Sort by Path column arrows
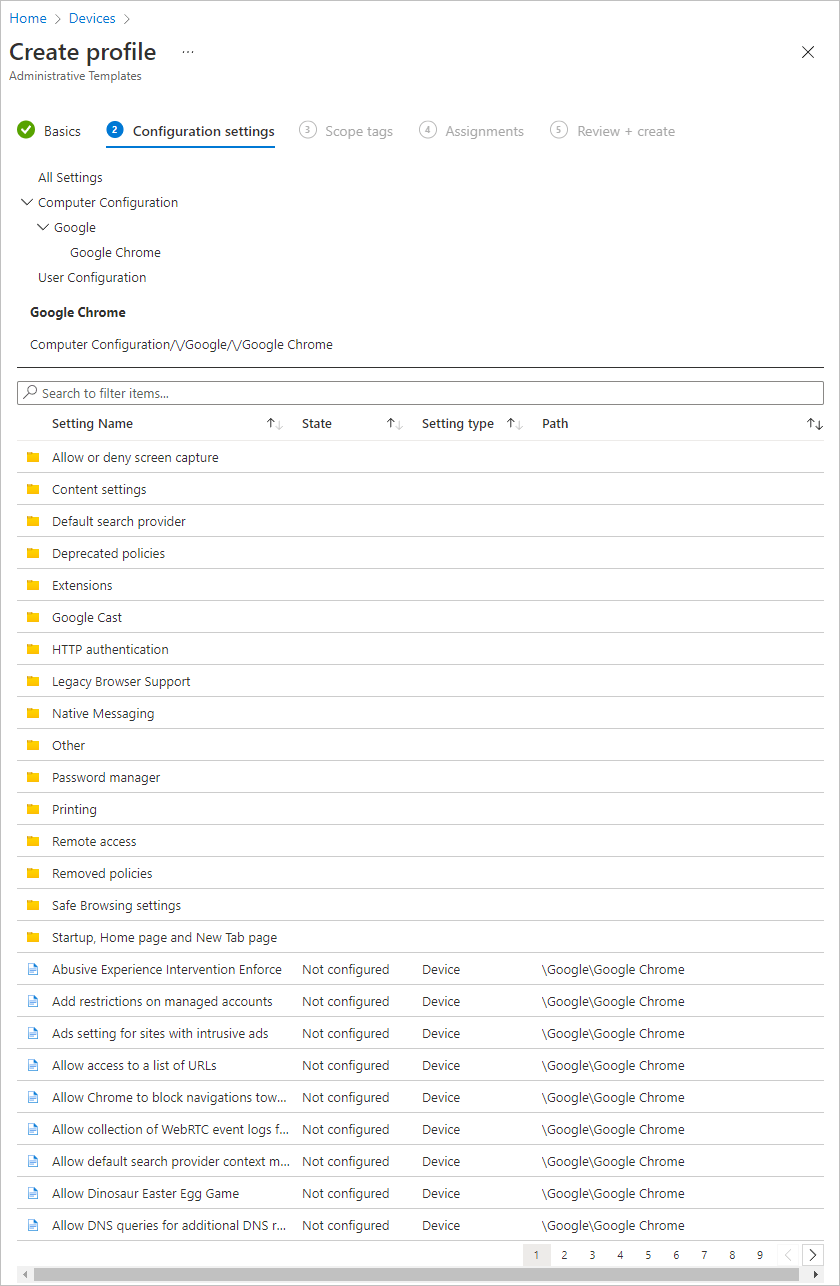 [815, 424]
